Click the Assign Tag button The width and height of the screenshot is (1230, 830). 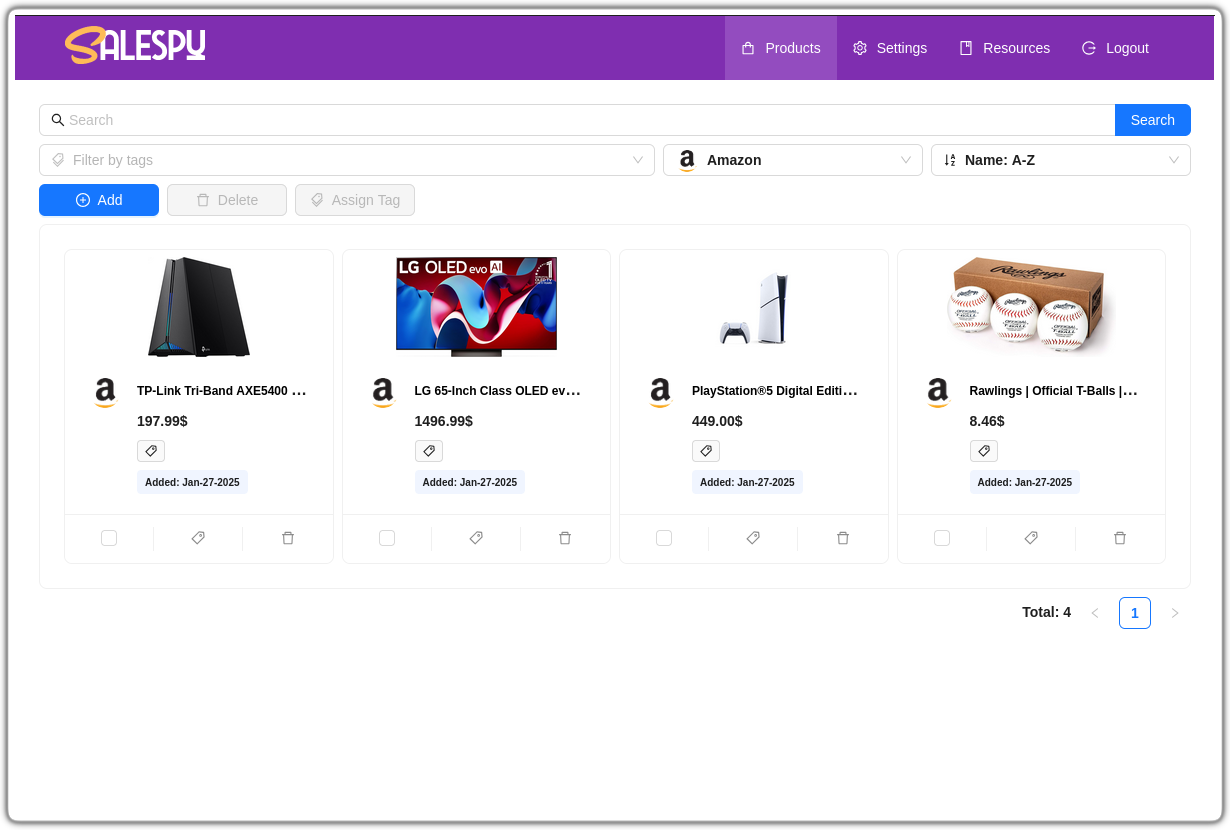[x=355, y=200]
